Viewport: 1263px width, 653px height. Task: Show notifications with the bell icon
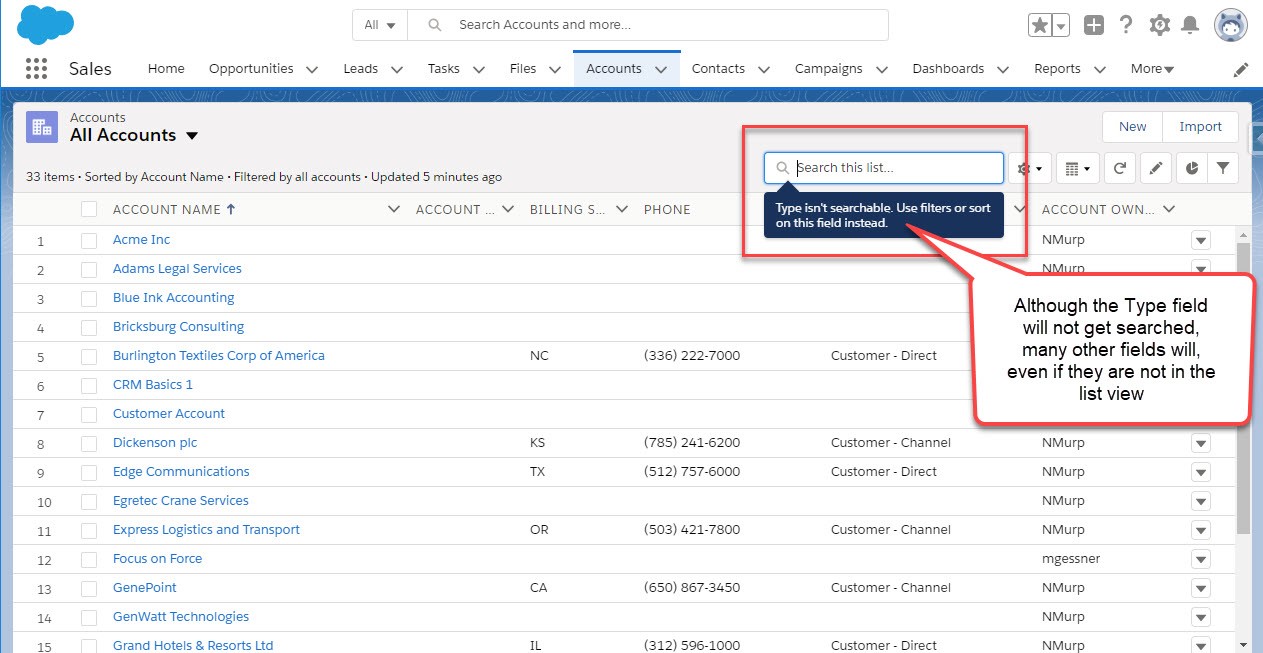coord(1191,25)
